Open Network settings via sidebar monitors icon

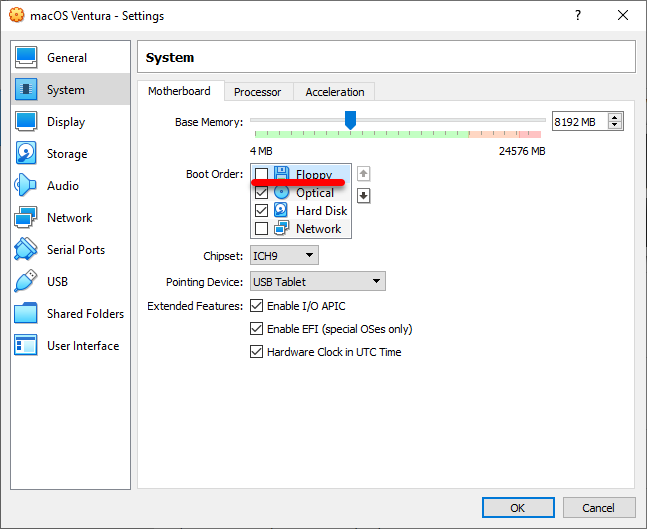(x=26, y=217)
